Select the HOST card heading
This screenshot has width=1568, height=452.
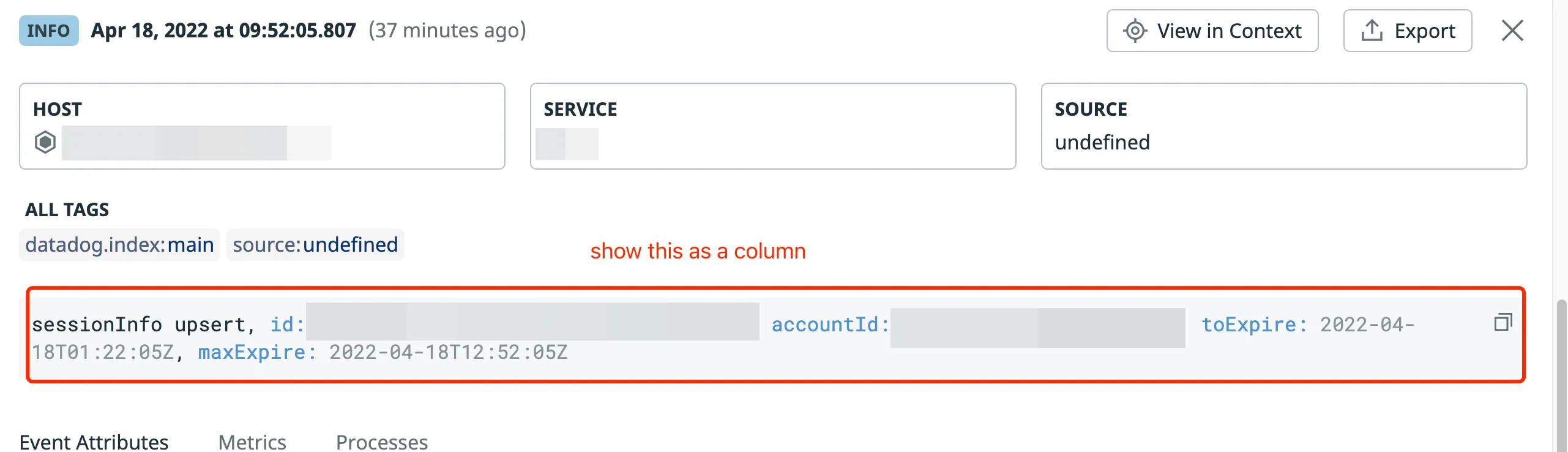click(x=58, y=109)
